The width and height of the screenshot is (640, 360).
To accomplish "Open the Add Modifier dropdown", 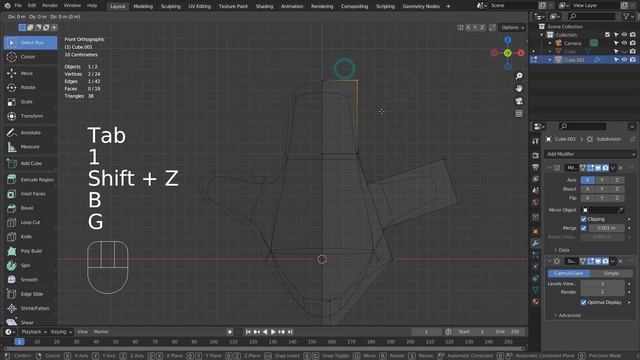I will click(x=591, y=154).
